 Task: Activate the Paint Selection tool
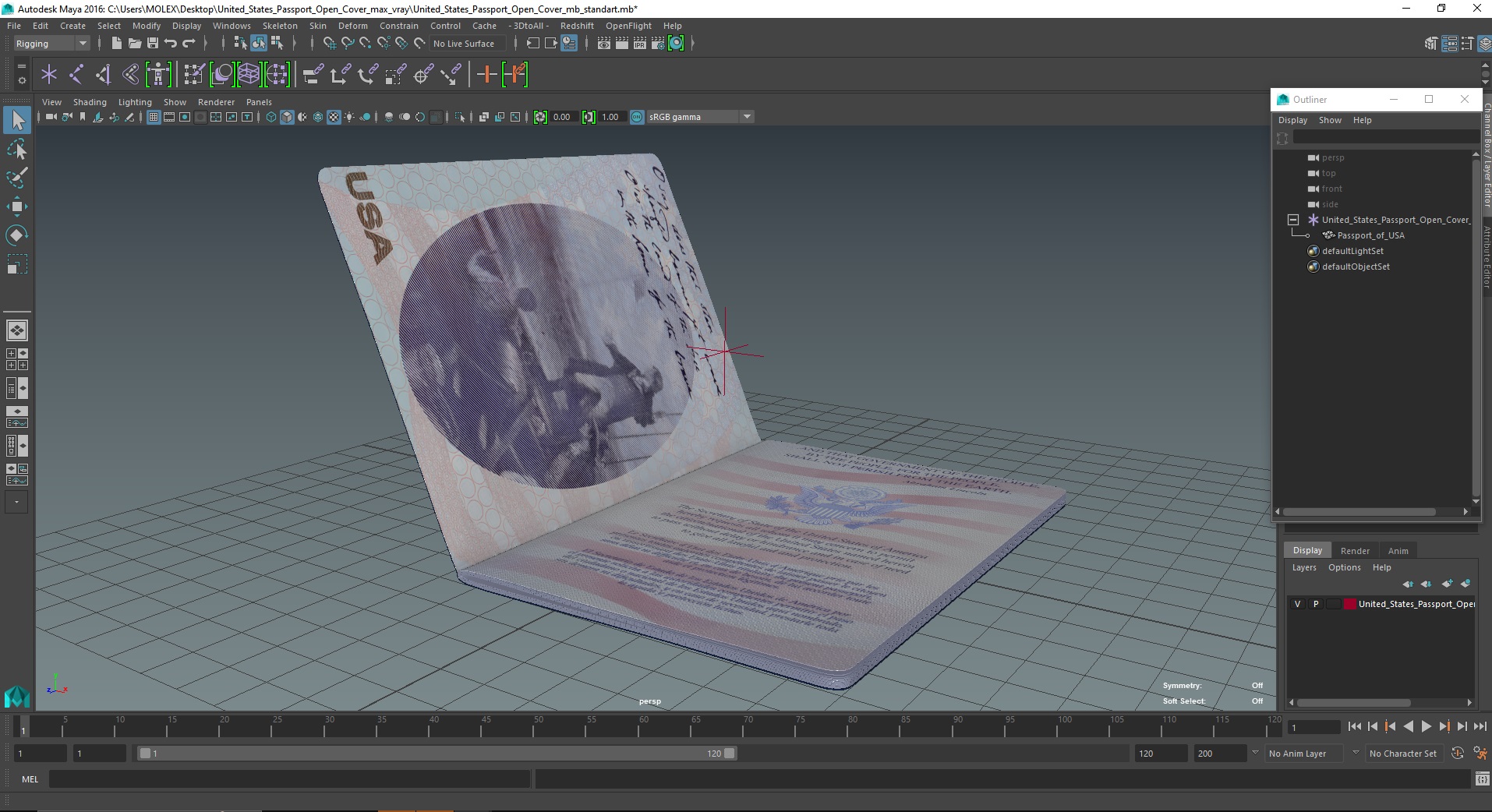[x=17, y=178]
